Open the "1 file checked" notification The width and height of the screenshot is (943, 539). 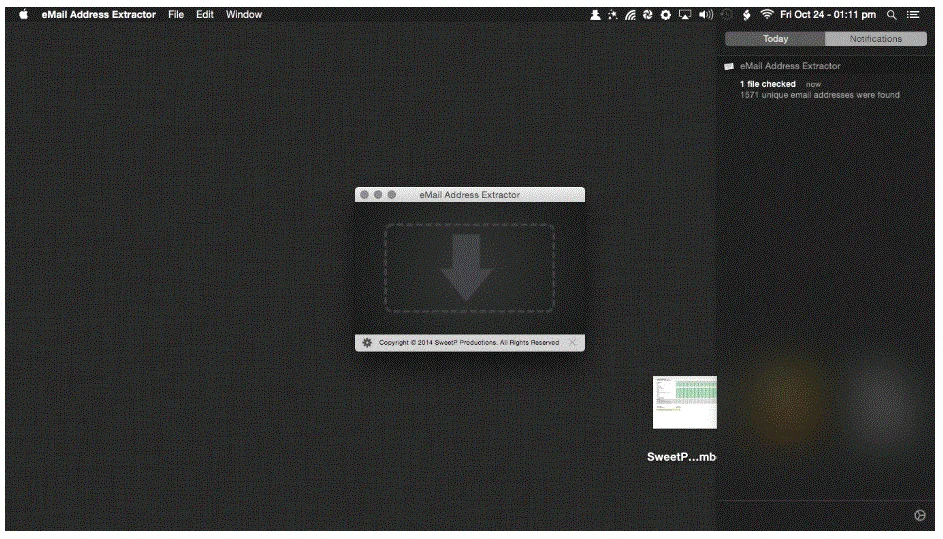click(820, 89)
